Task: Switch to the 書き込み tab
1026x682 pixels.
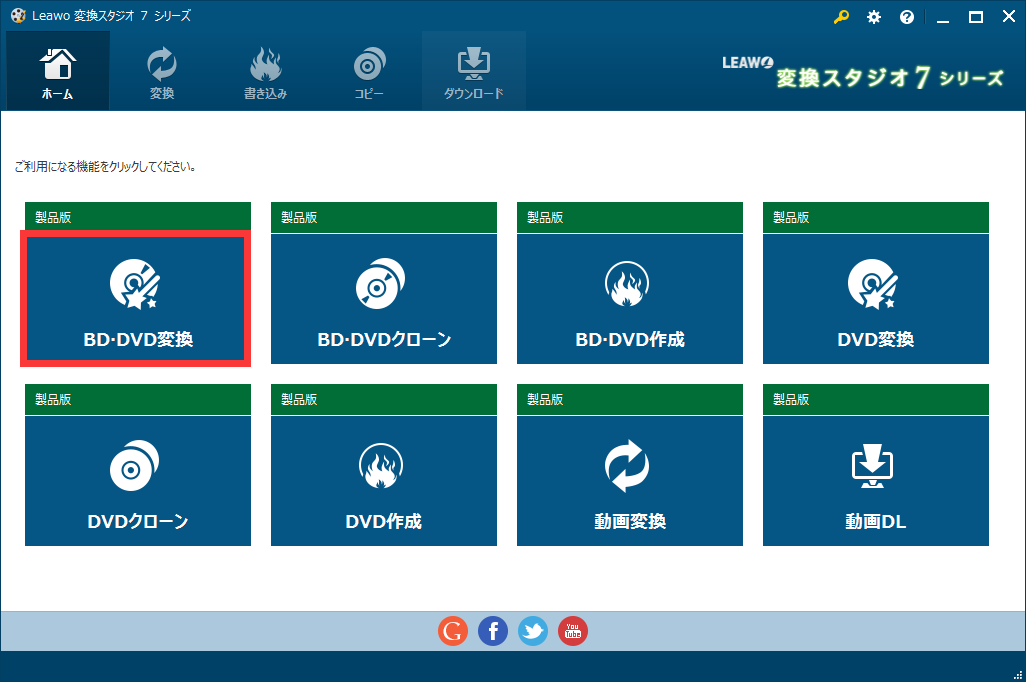Action: (x=265, y=70)
